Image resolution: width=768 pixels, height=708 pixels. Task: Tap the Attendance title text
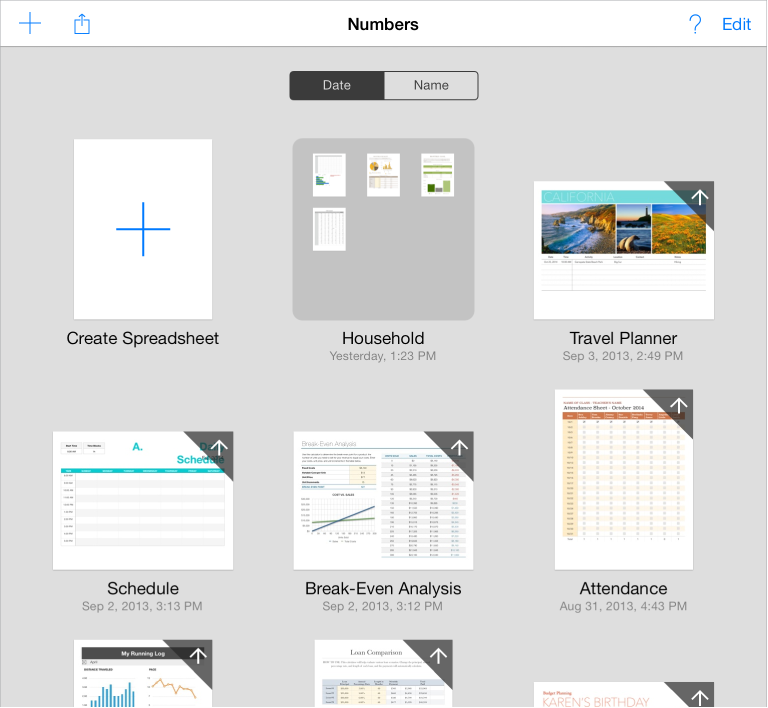(623, 589)
